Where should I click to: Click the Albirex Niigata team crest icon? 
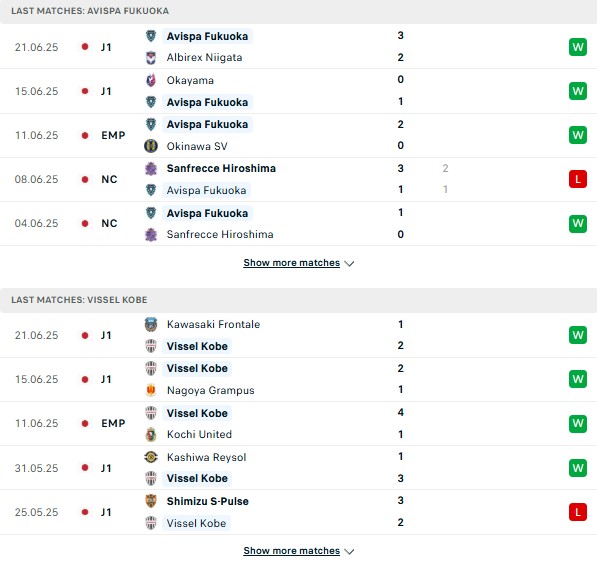pos(151,57)
